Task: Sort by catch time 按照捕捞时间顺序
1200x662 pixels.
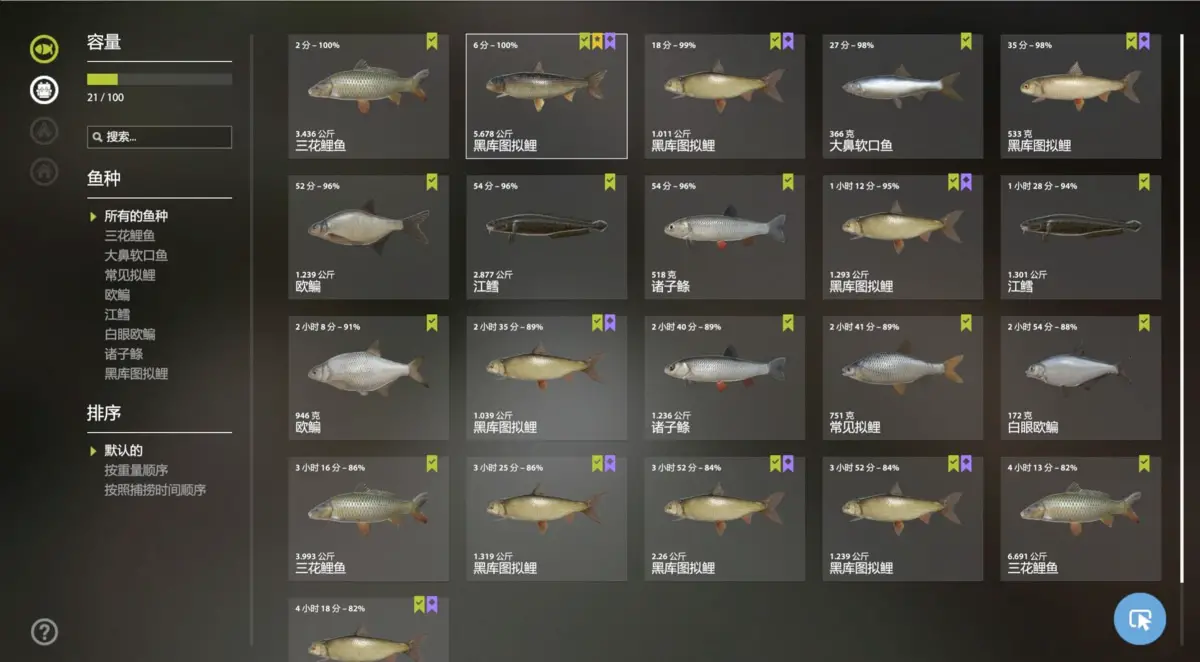Action: [x=155, y=490]
